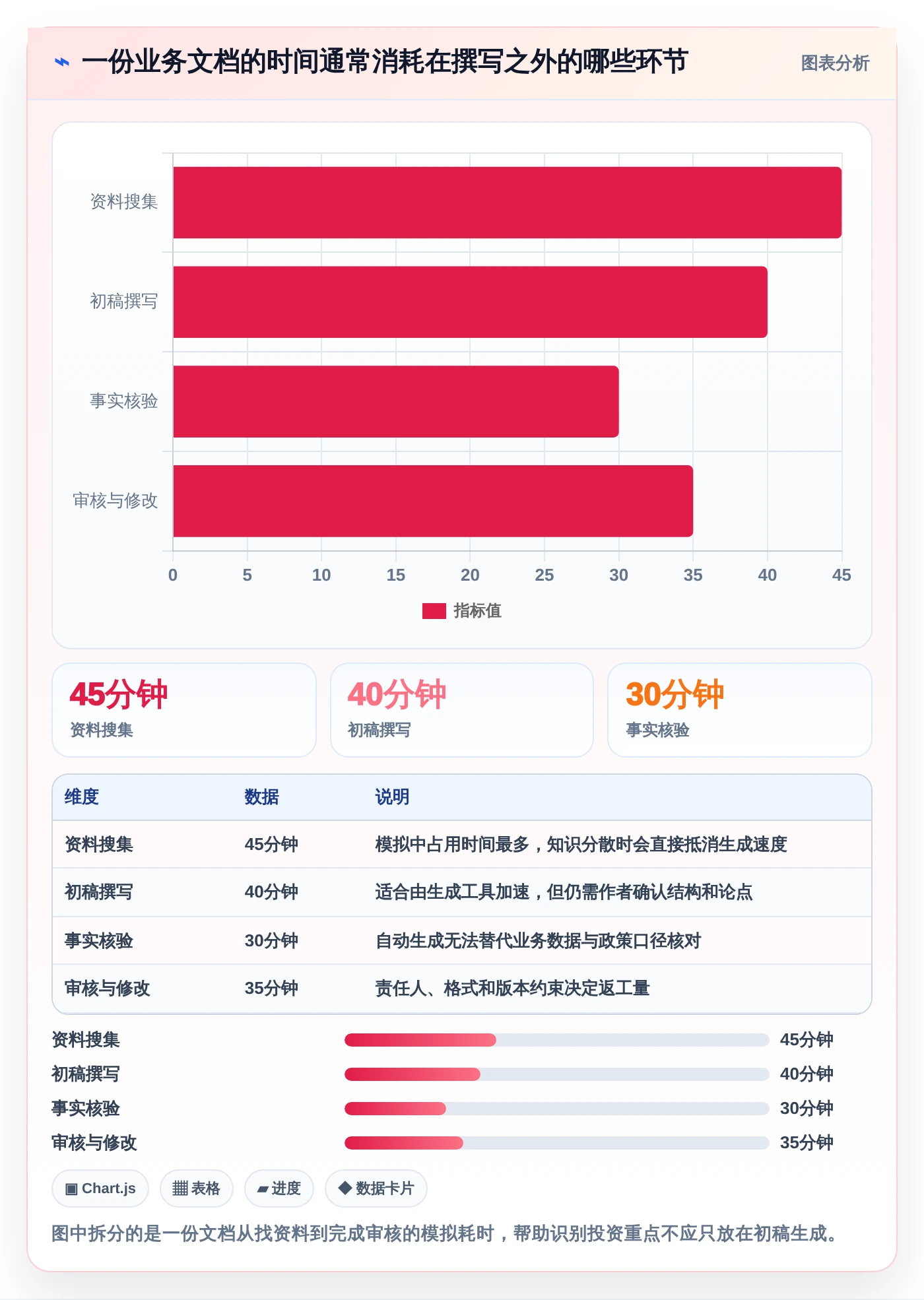Click the blue lightning icon beside the title
This screenshot has height=1300, width=924.
point(62,63)
